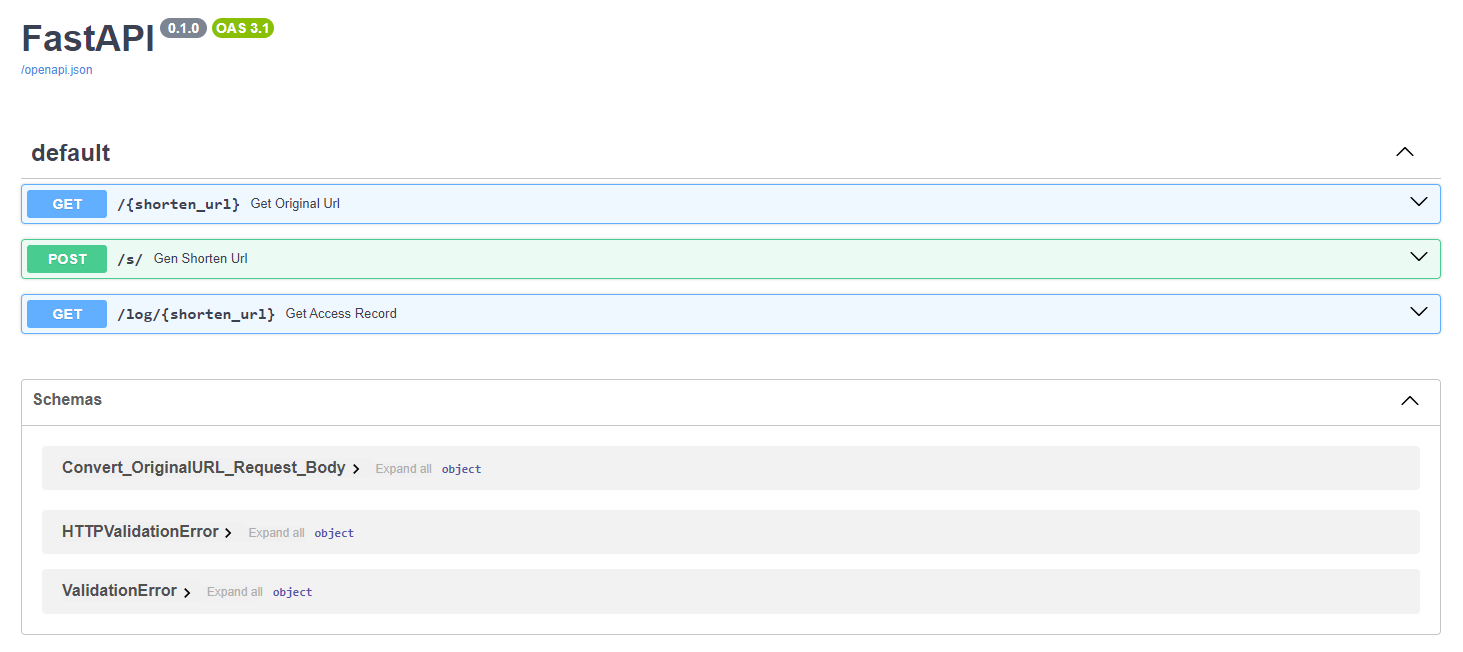Image resolution: width=1463 pixels, height=652 pixels.
Task: Expand POST /s/ row arrow
Action: pos(1418,256)
